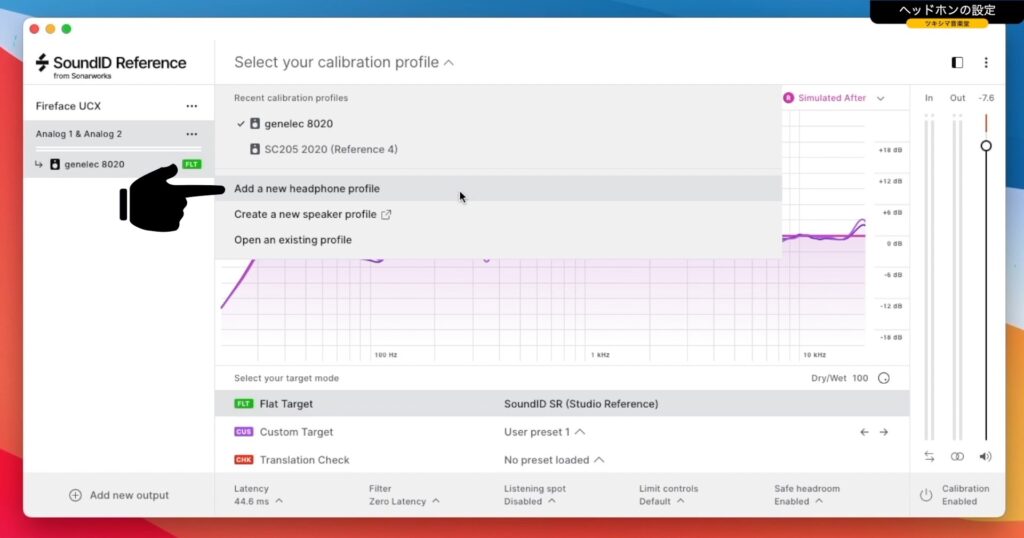Open the No preset loaded dropdown
Screen dimensions: 1024x538
click(554, 460)
